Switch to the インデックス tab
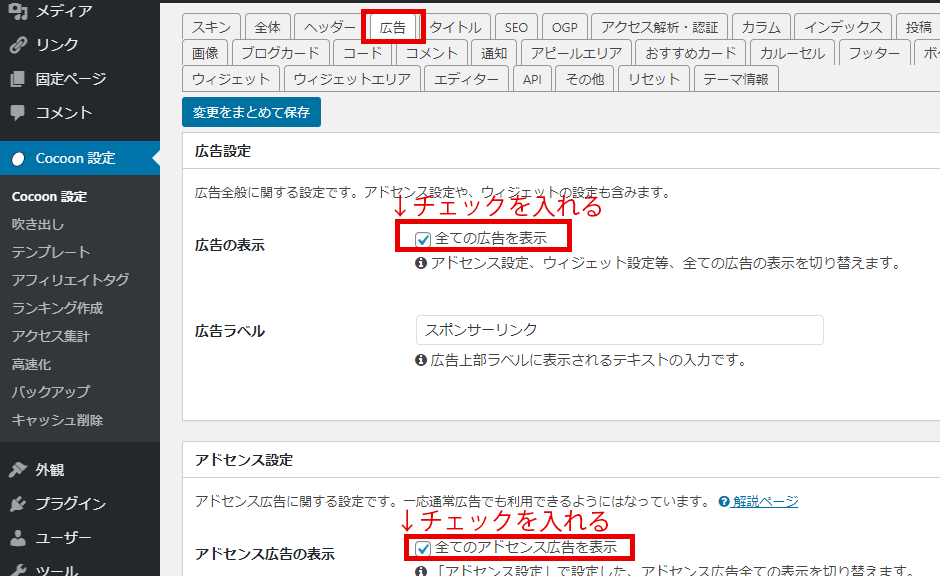 pyautogui.click(x=843, y=27)
